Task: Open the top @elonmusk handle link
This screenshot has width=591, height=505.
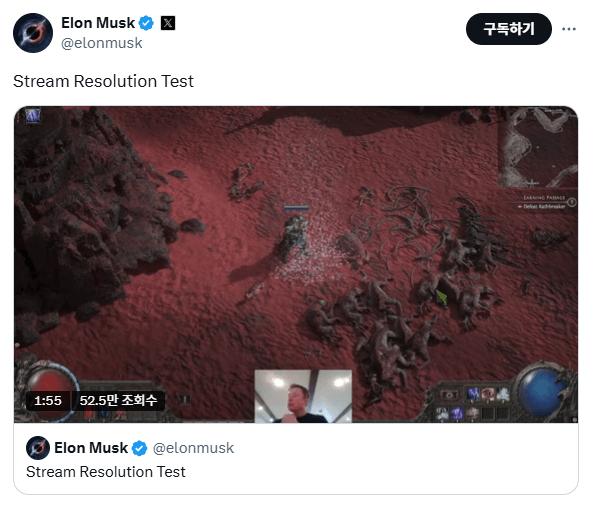Action: point(102,43)
